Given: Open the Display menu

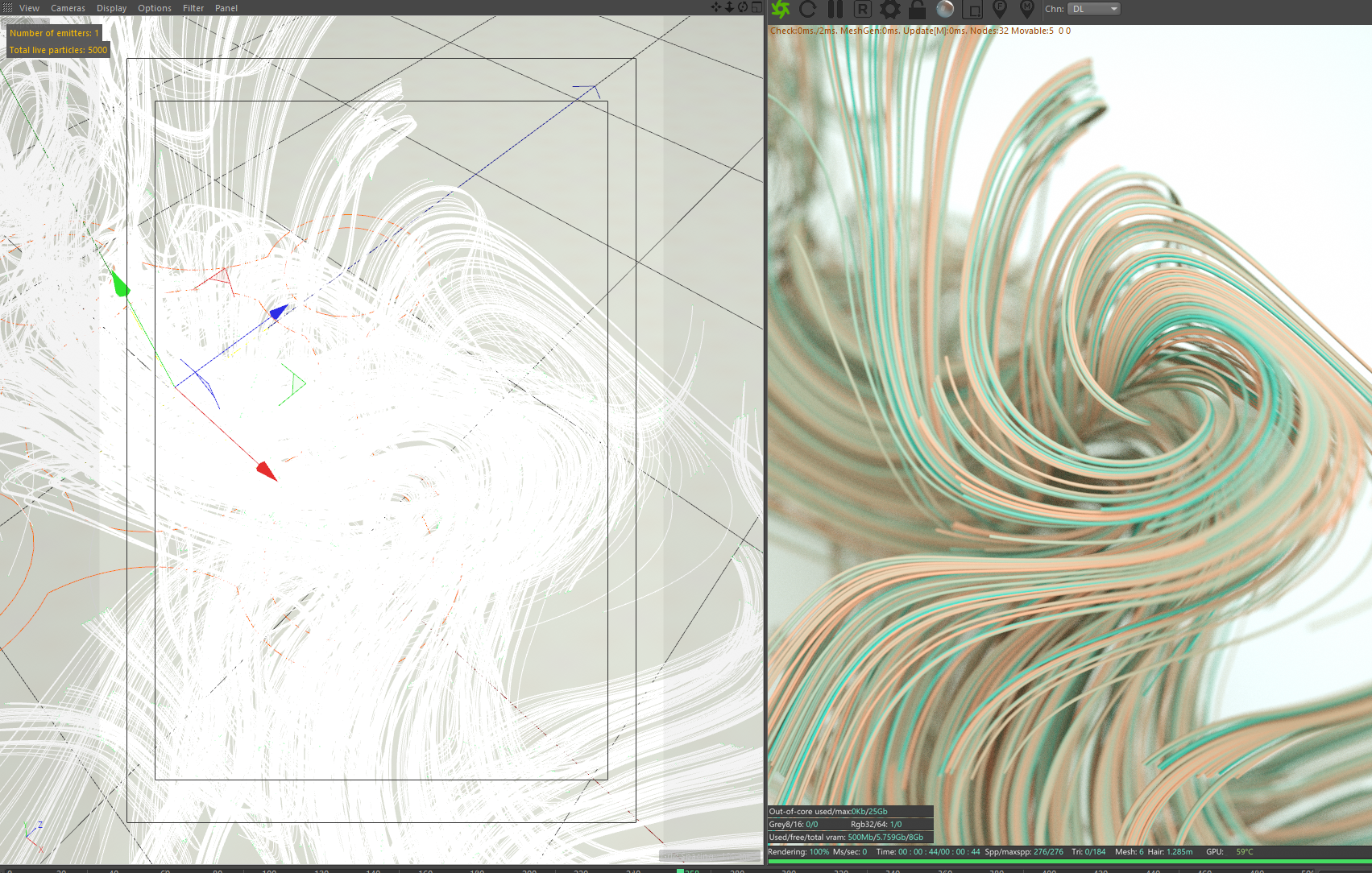Looking at the screenshot, I should point(111,8).
